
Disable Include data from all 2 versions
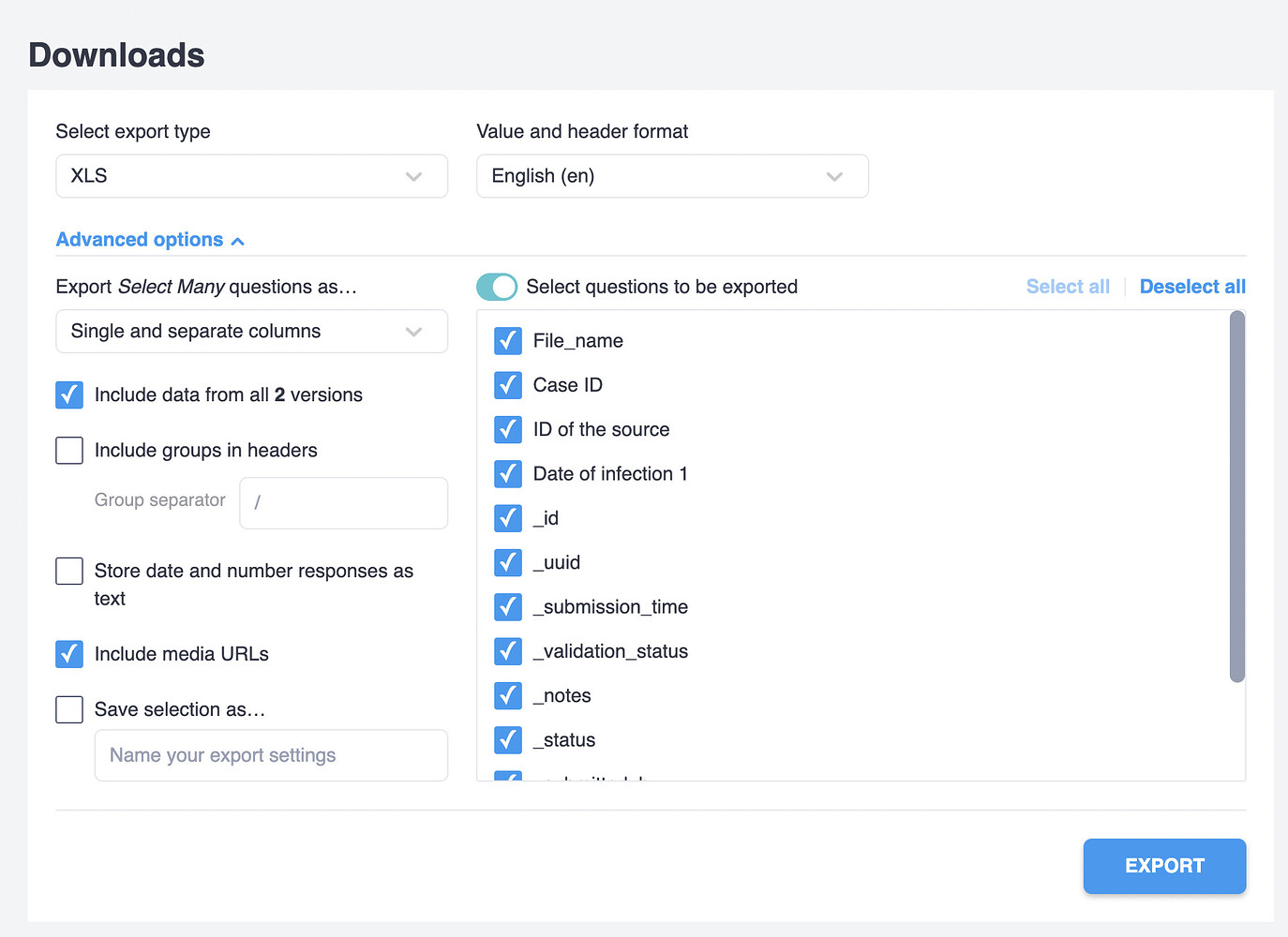pyautogui.click(x=69, y=394)
